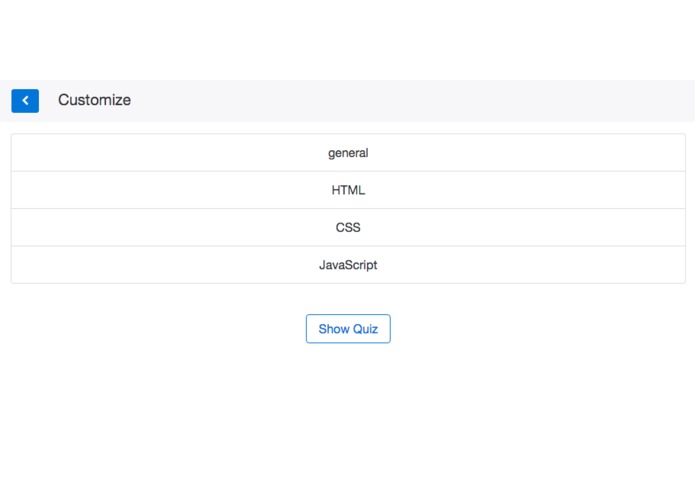This screenshot has width=695, height=494.
Task: Go back with the blue chevron button
Action: [x=25, y=101]
